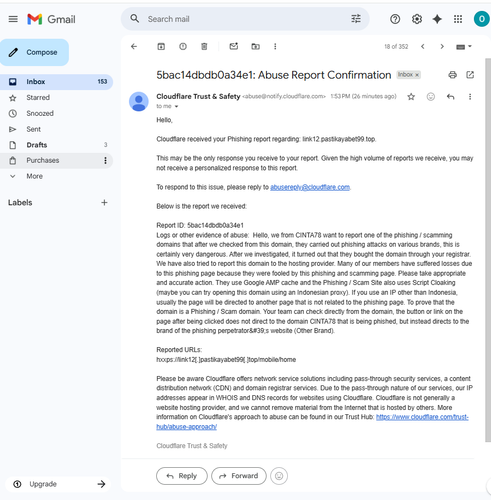Archive this email
This screenshot has width=491, height=500.
[x=161, y=46]
